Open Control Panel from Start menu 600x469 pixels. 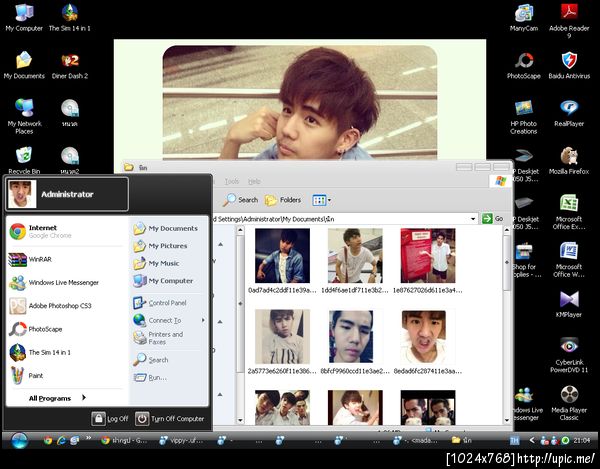pos(168,303)
